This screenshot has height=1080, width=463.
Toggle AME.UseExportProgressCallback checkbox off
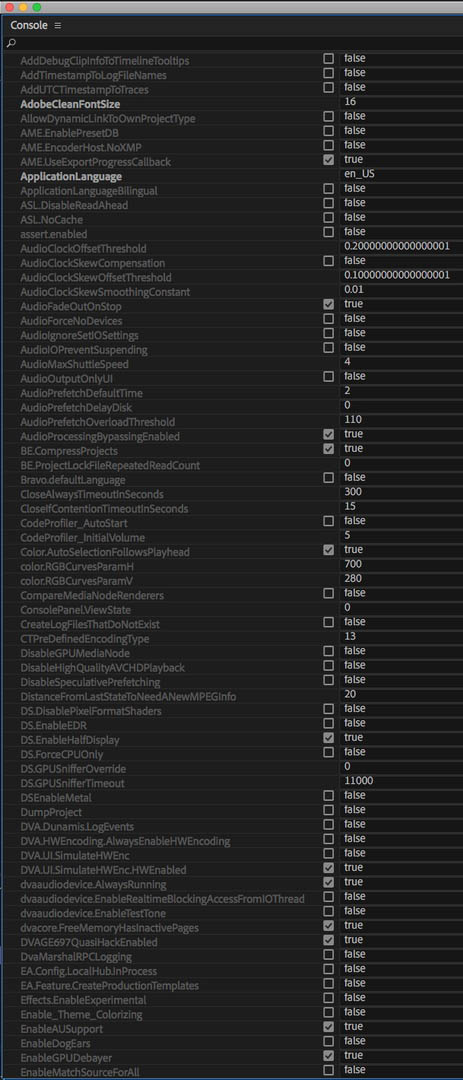pyautogui.click(x=329, y=160)
